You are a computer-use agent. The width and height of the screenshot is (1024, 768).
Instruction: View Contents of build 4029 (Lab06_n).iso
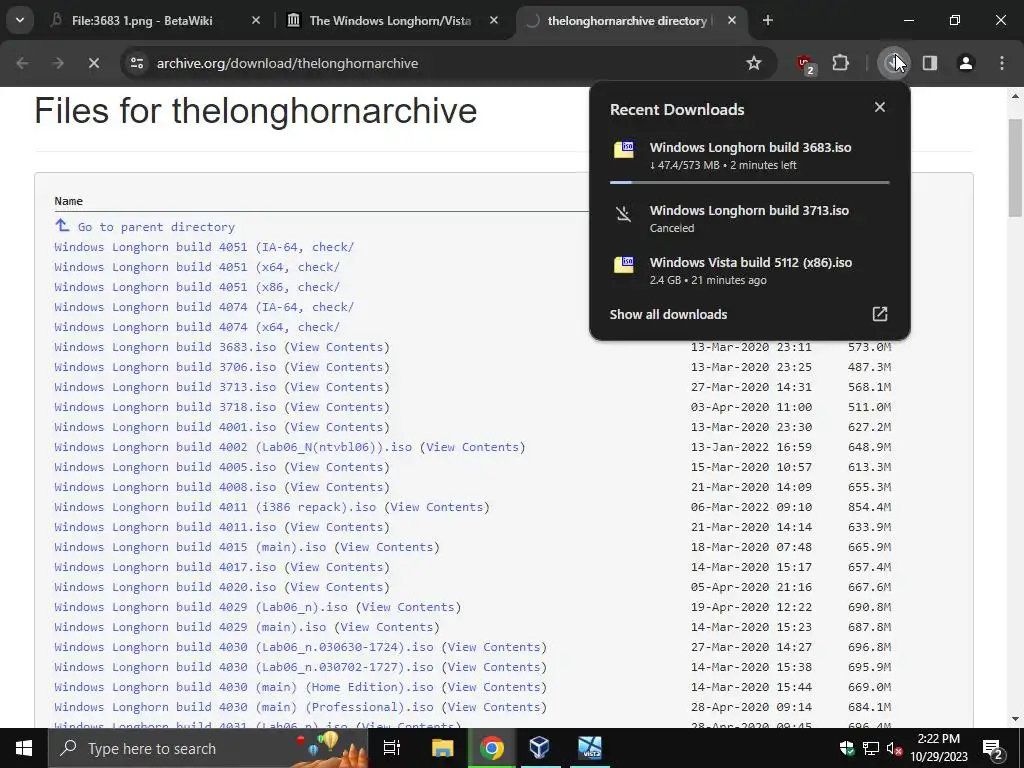coord(408,607)
